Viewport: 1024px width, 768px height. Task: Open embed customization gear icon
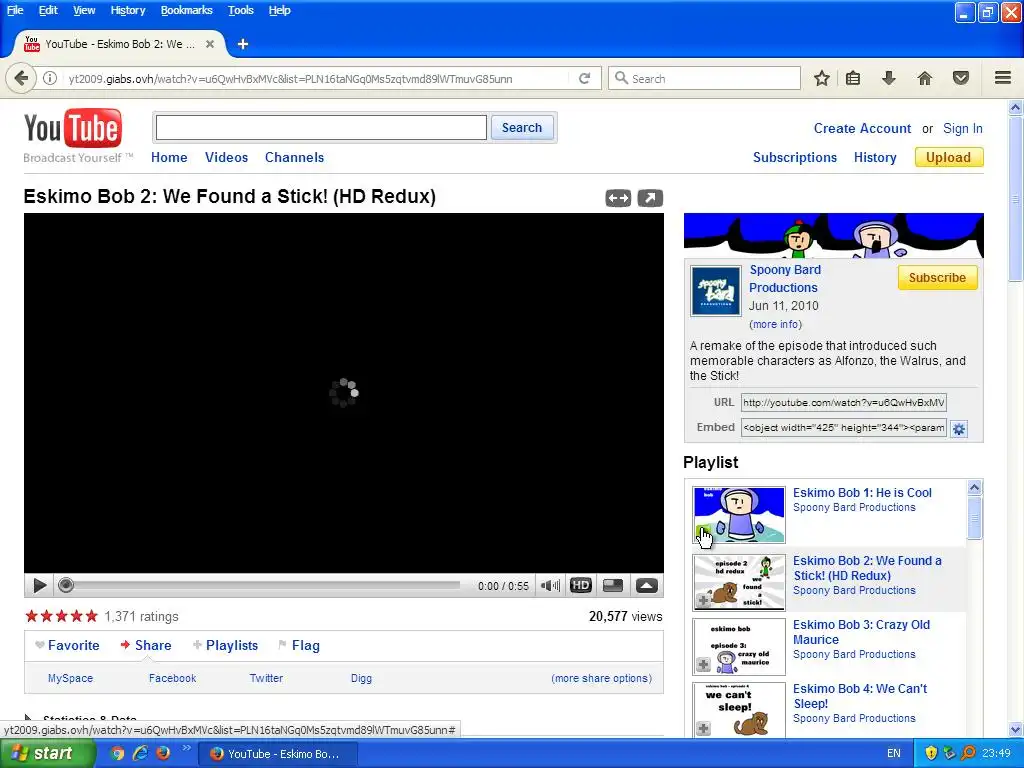pyautogui.click(x=959, y=429)
